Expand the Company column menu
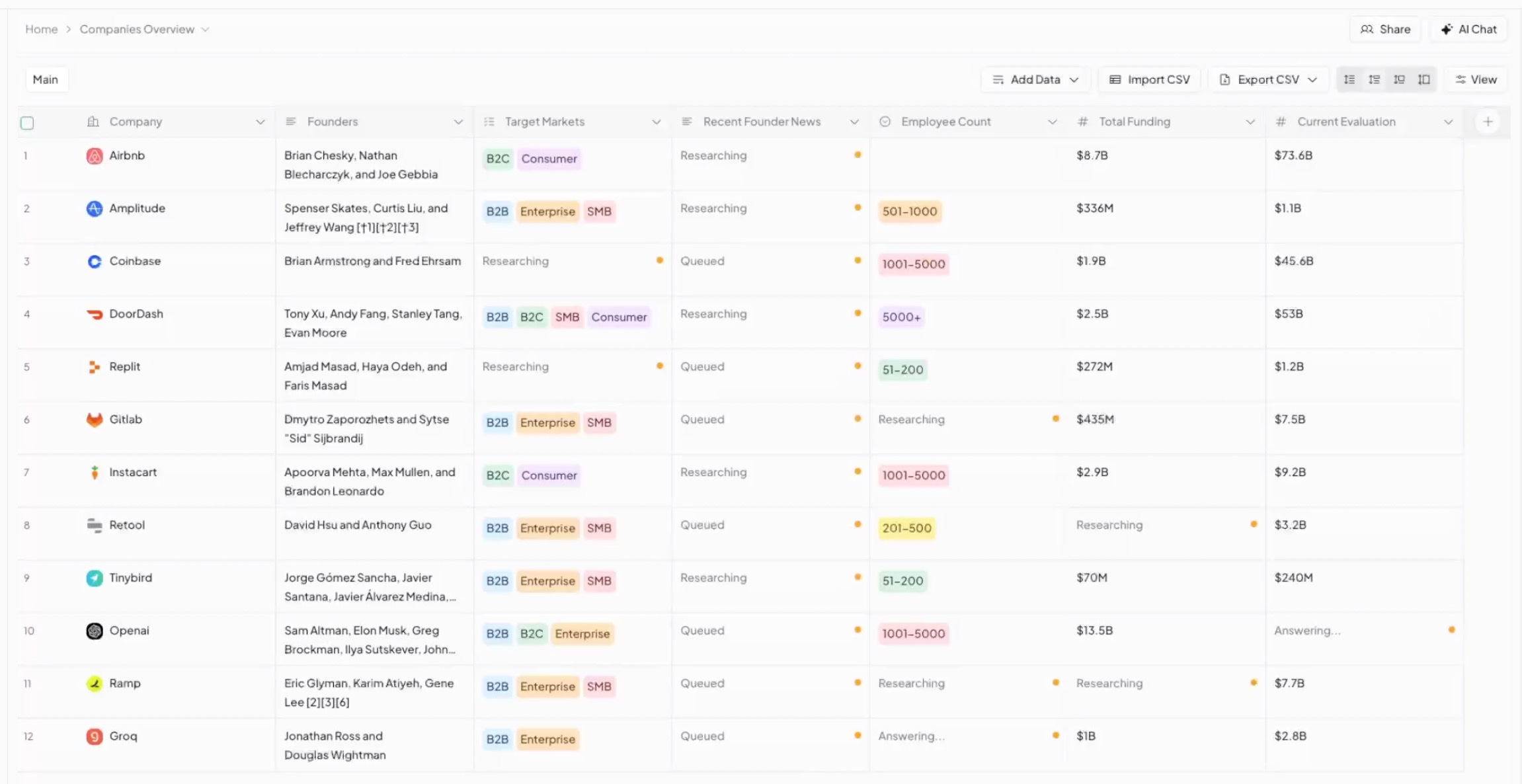This screenshot has height=784, width=1522. point(260,122)
